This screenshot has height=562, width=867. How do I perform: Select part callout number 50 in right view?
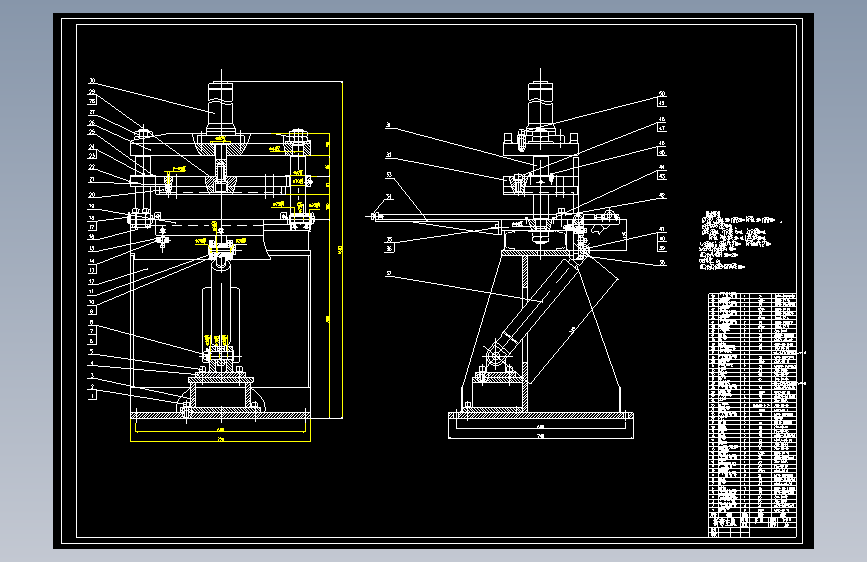coord(662,94)
